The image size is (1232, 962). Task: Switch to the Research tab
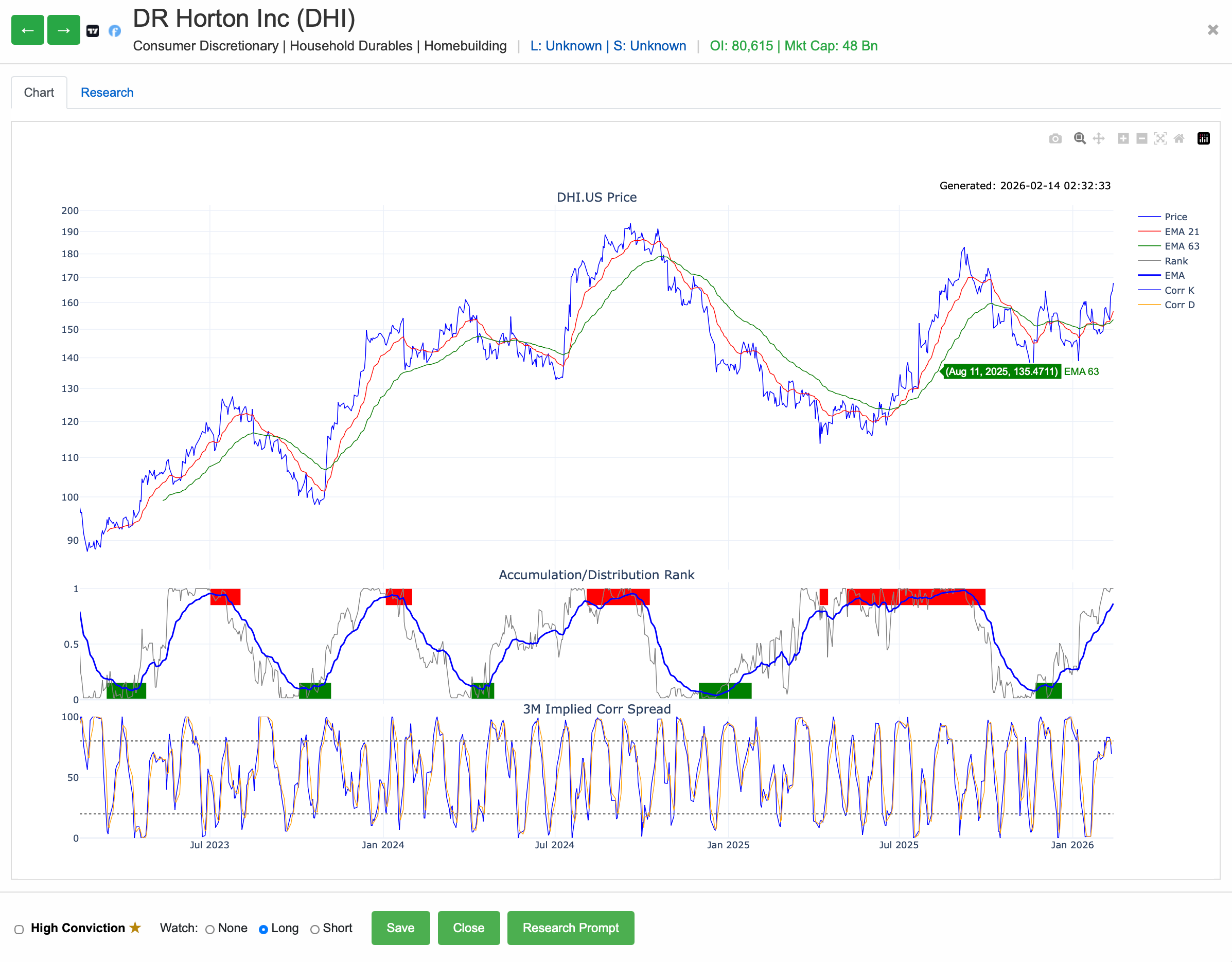pyautogui.click(x=107, y=93)
